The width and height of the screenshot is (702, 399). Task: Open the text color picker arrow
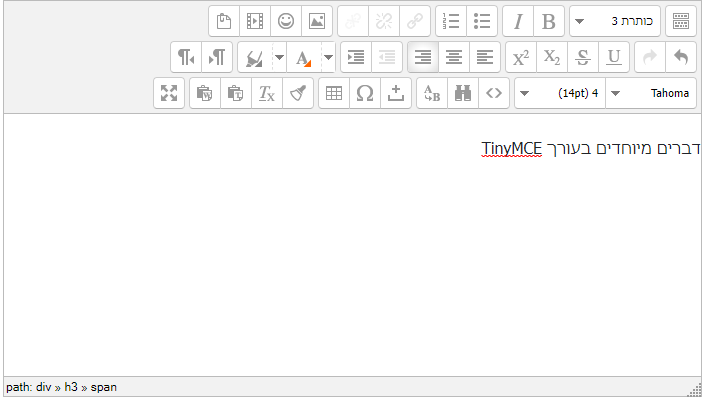328,57
